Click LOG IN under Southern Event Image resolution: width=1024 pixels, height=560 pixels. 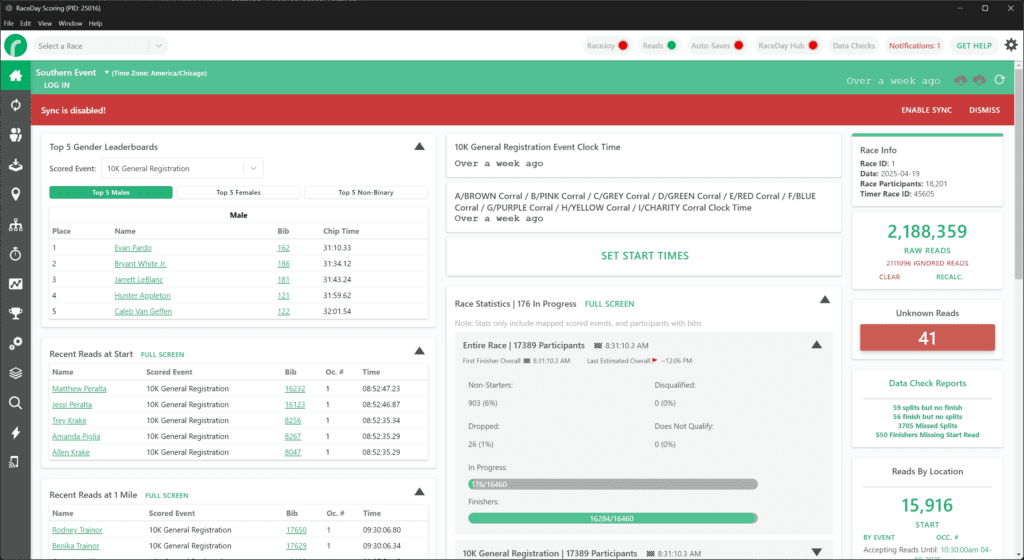pyautogui.click(x=57, y=86)
